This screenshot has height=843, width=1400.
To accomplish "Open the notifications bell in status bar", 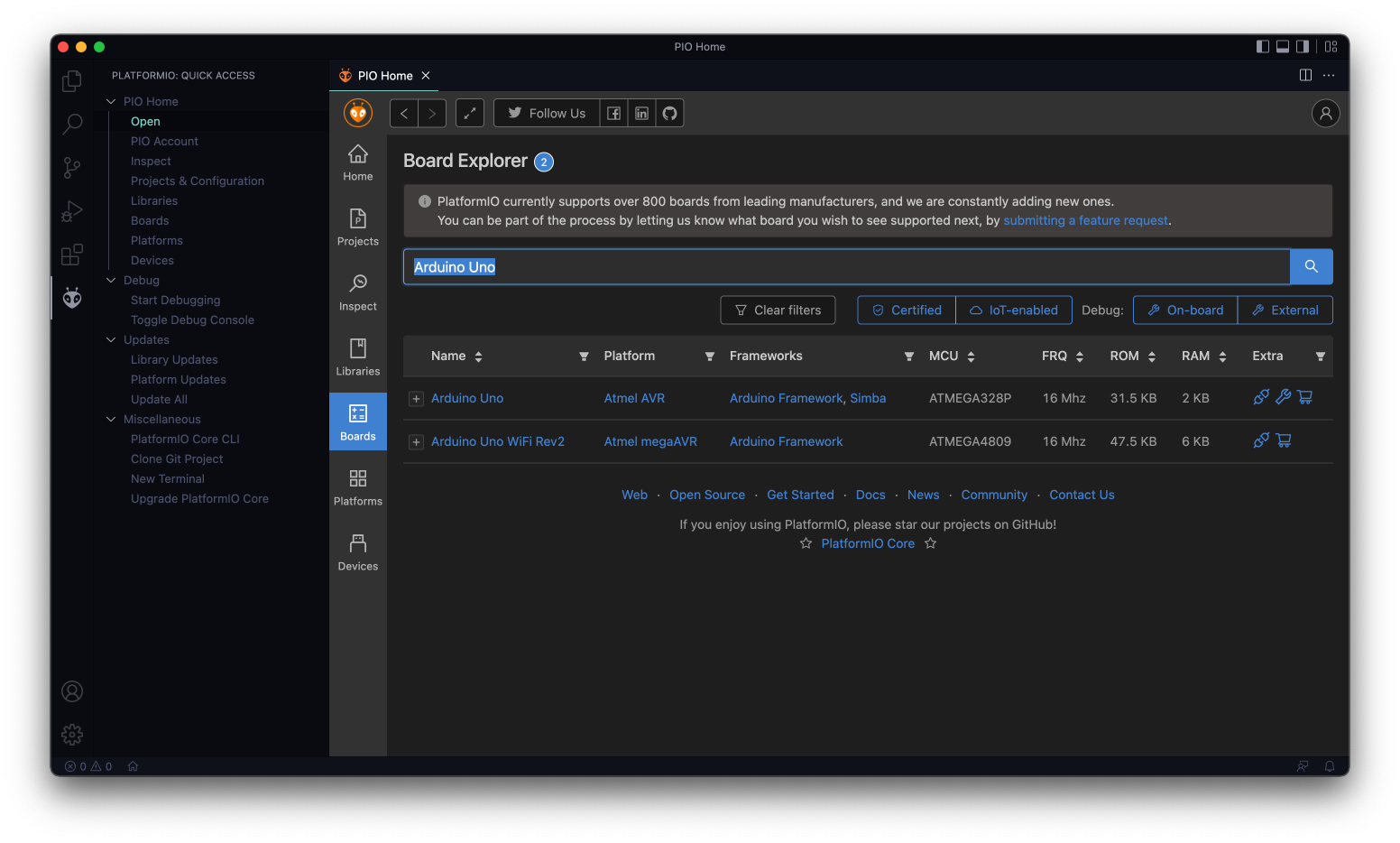I will tap(1330, 766).
